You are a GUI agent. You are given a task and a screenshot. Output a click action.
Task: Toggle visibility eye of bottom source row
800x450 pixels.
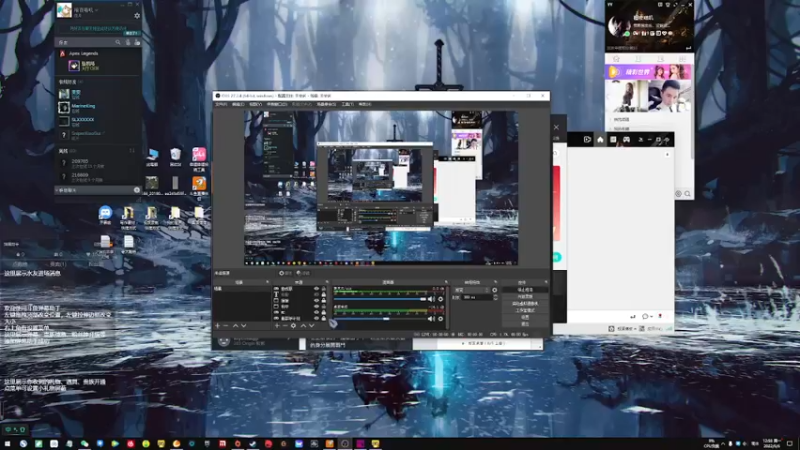point(316,318)
